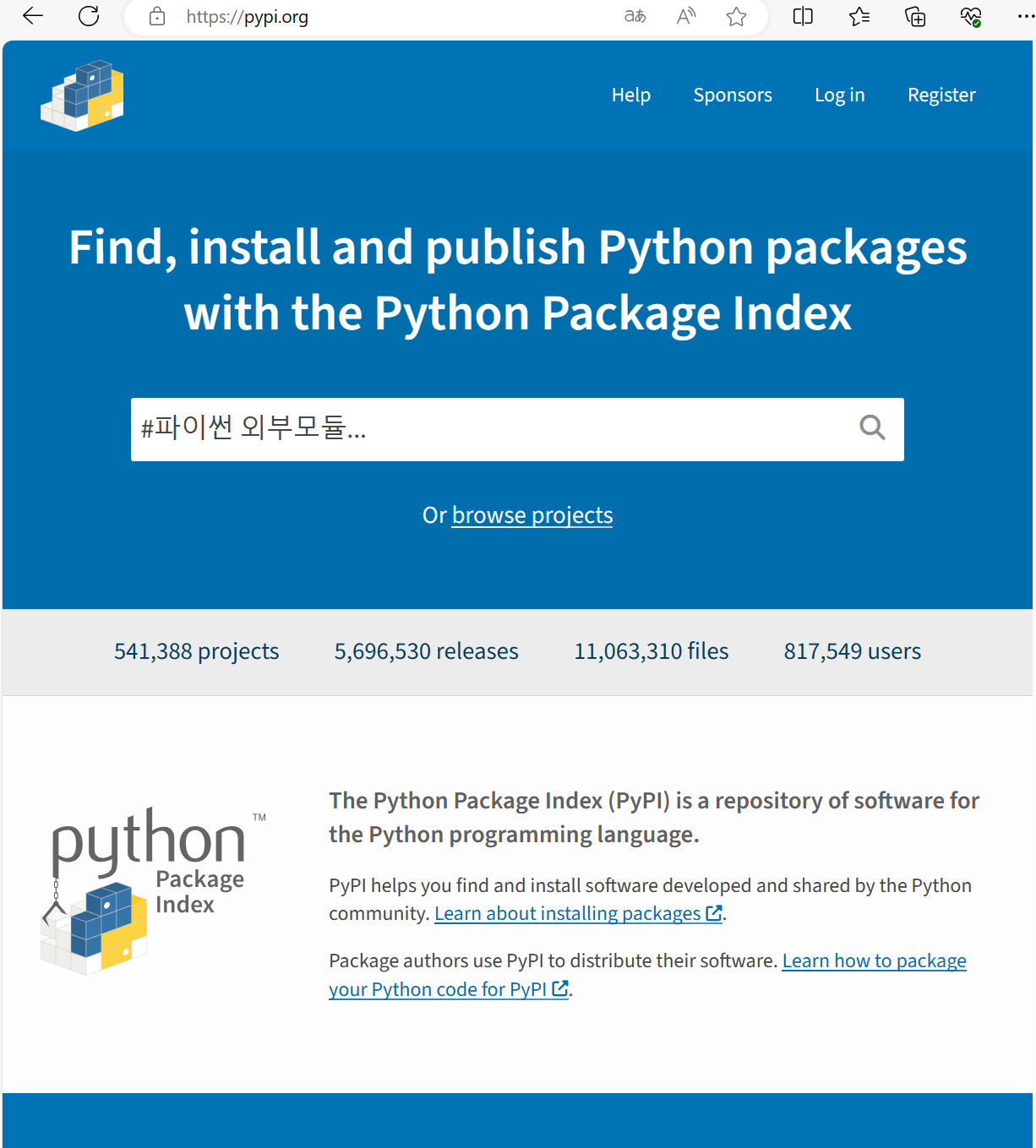Click the Find, install and publish headline
This screenshot has width=1036, height=1148.
[518, 280]
